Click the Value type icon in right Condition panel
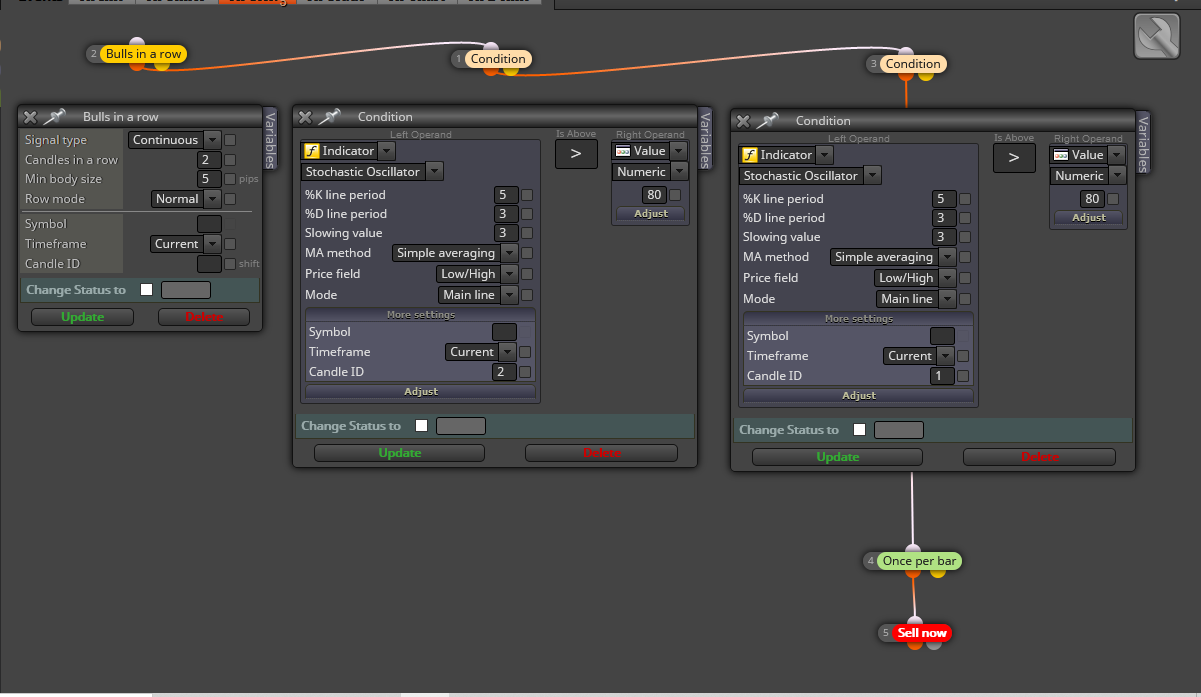The height and width of the screenshot is (697, 1201). coord(1061,155)
